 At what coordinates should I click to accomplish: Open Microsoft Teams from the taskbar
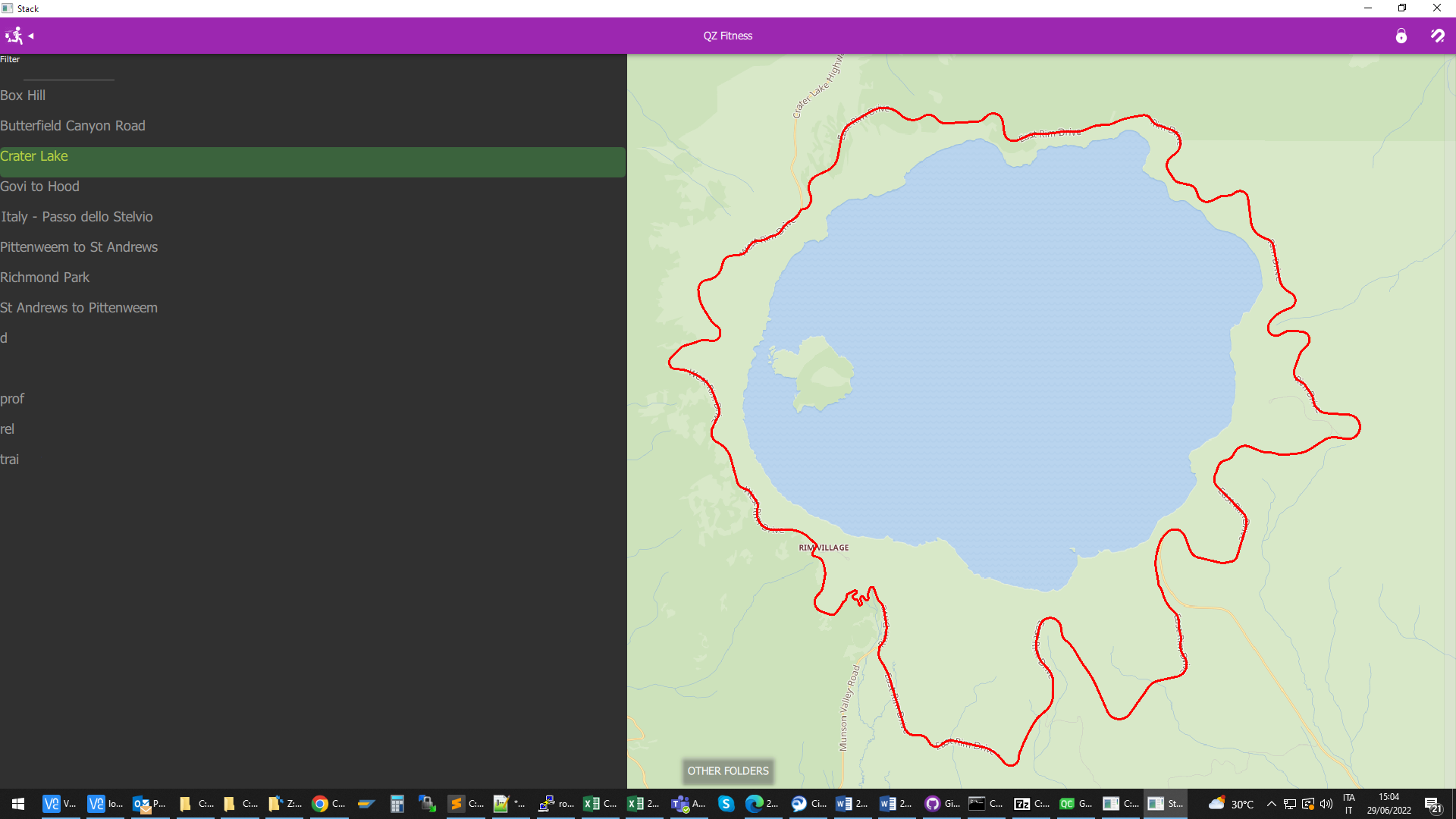681,803
